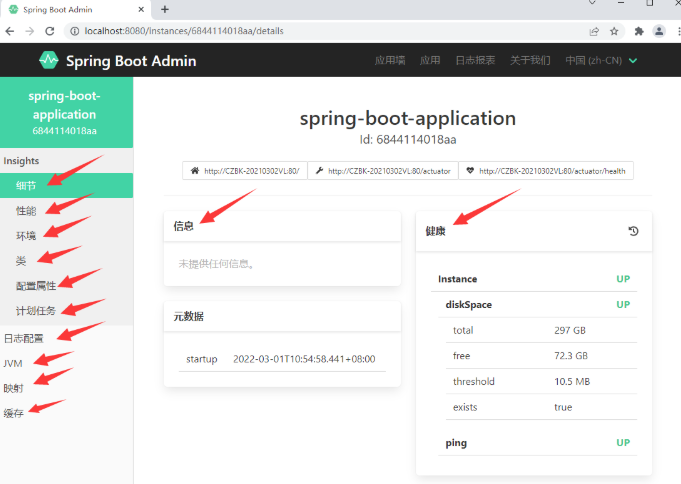The height and width of the screenshot is (484, 681).
Task: Go forward with the browser forward arrow
Action: (x=30, y=31)
